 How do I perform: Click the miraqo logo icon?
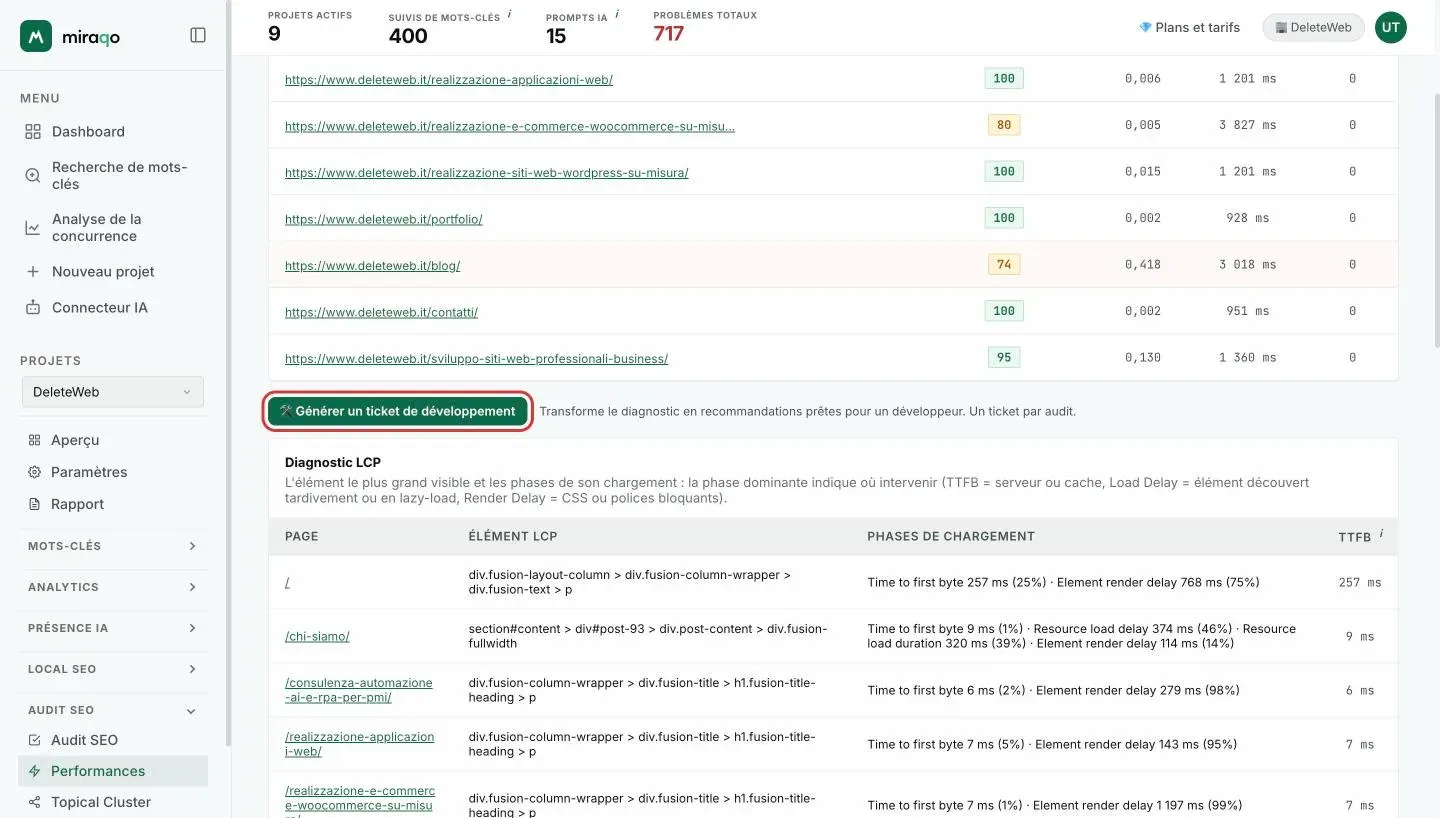pos(36,36)
